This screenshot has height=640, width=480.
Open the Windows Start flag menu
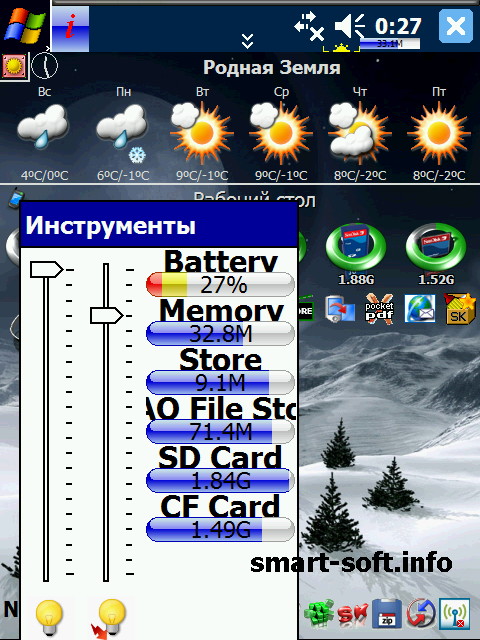pos(24,25)
